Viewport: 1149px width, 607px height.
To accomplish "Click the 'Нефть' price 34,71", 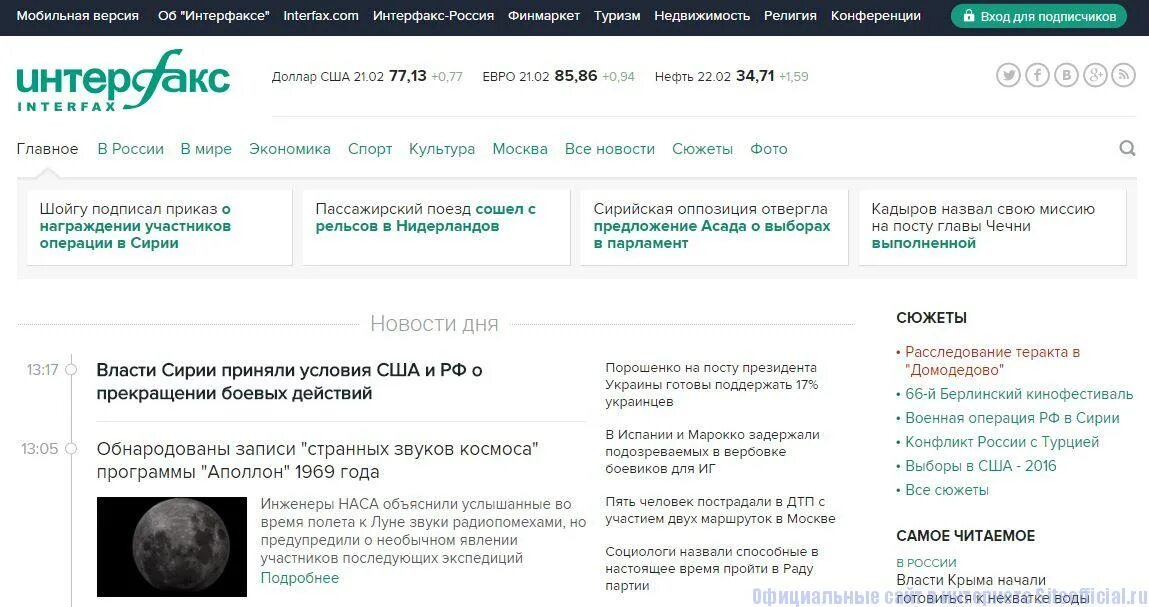I will pos(731,76).
